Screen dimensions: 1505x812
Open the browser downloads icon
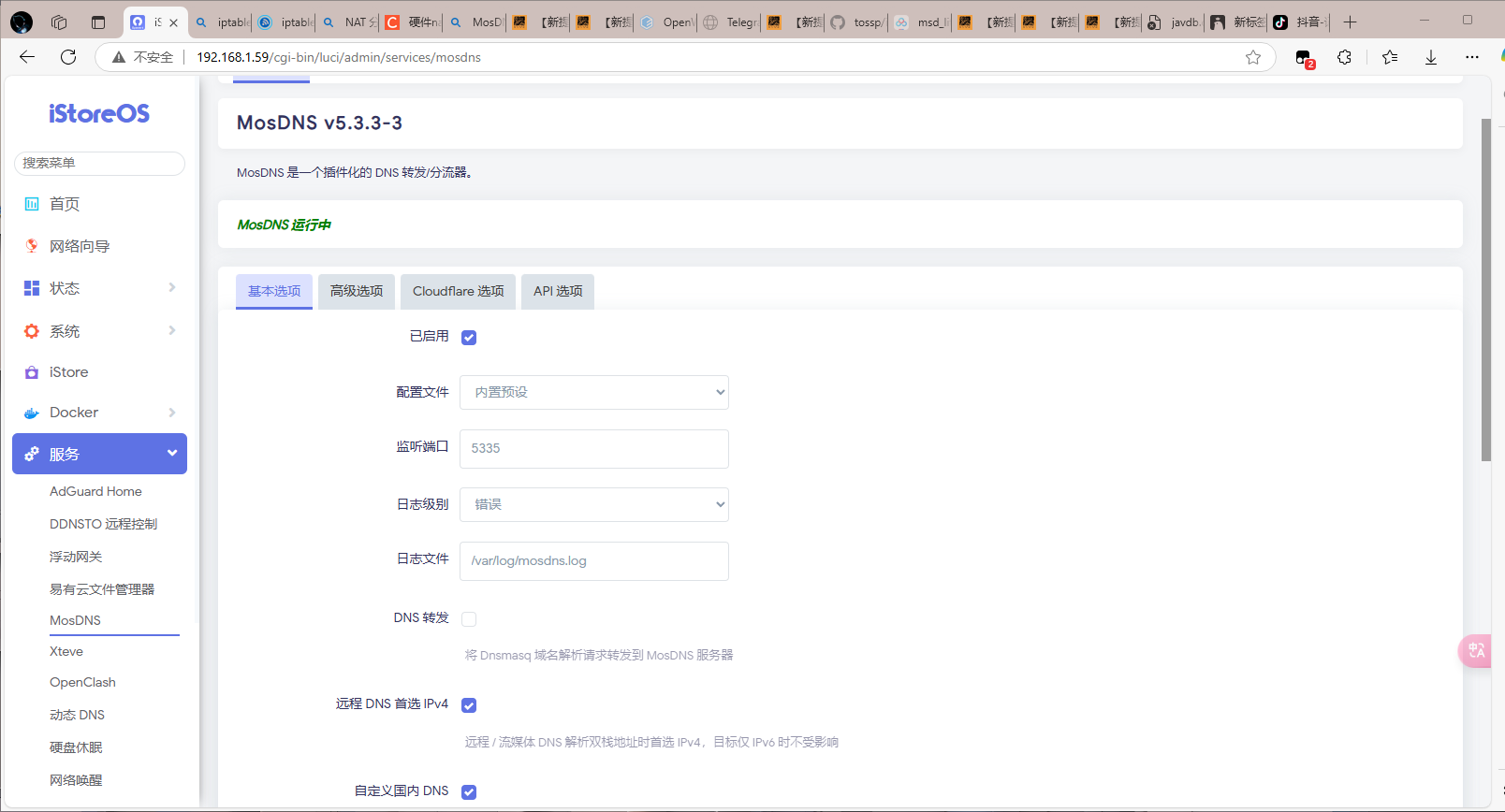click(x=1430, y=57)
